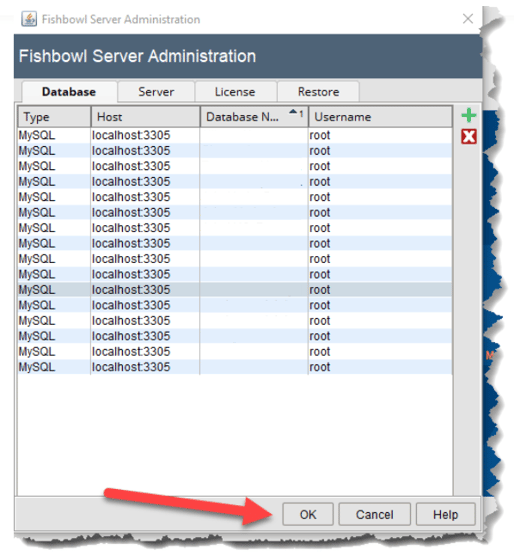Select the Restore tab
This screenshot has height=556, width=514.
pos(318,92)
